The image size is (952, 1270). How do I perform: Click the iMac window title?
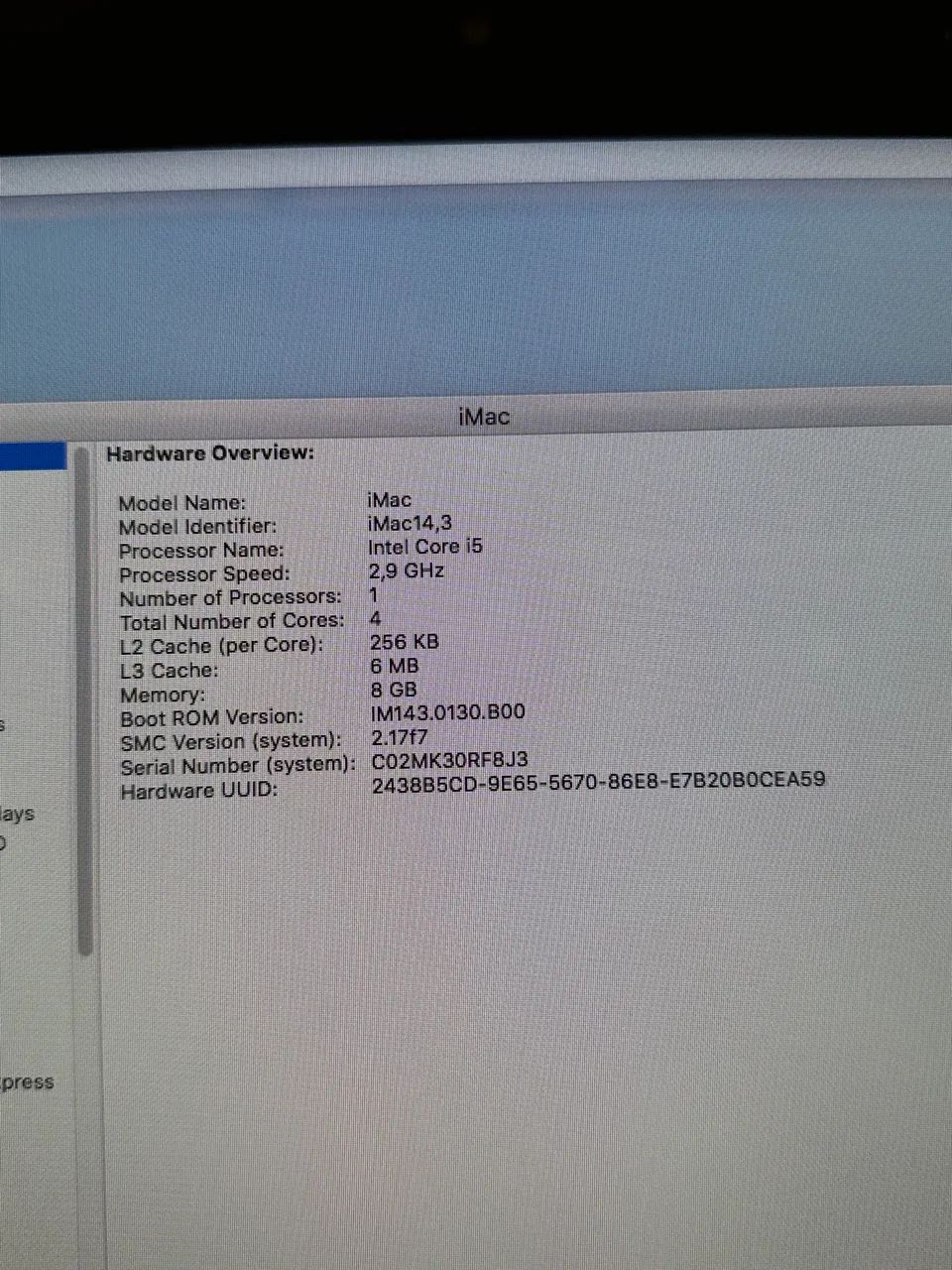coord(485,417)
